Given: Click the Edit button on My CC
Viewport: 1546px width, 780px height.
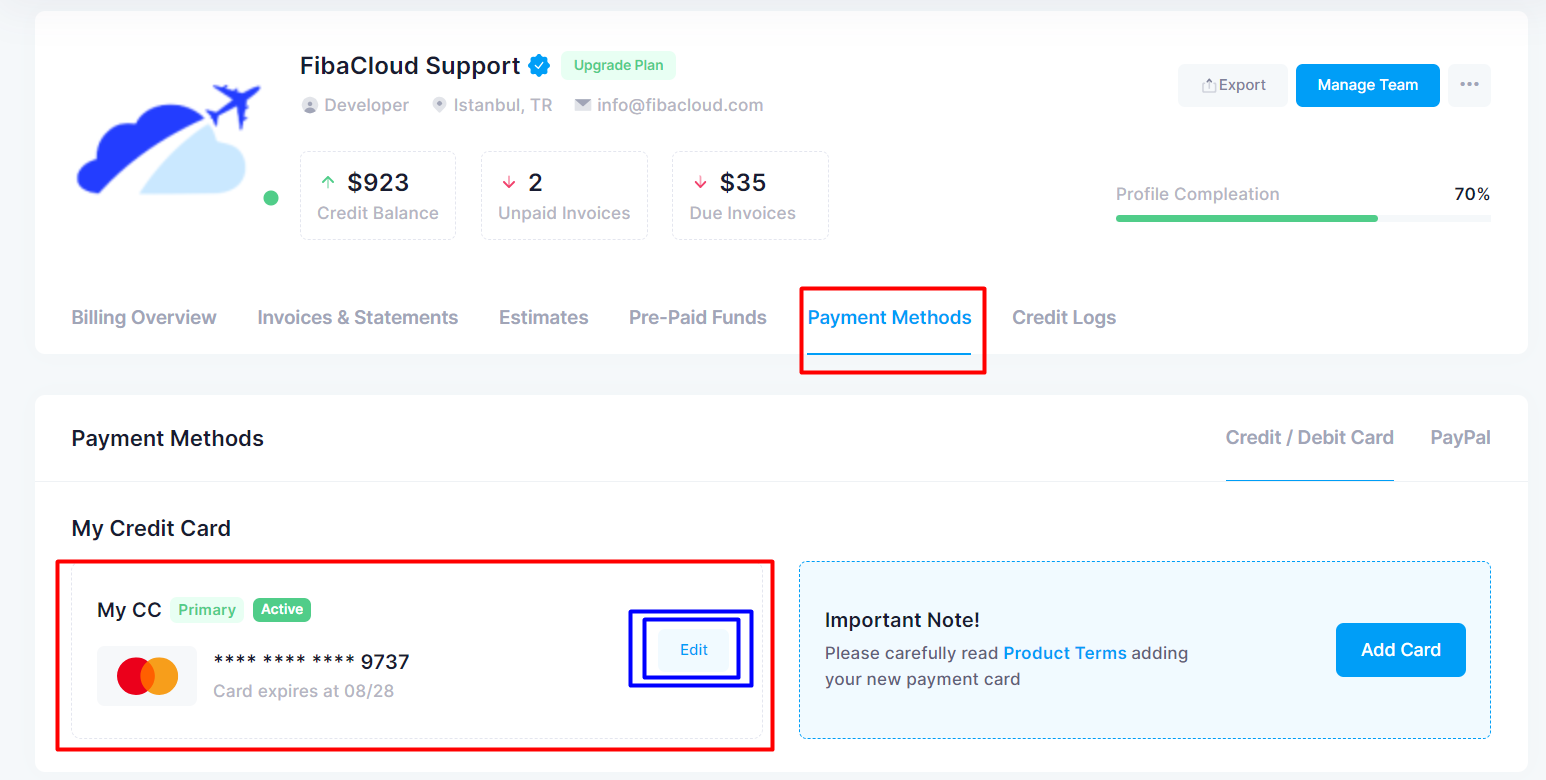Looking at the screenshot, I should pyautogui.click(x=694, y=650).
